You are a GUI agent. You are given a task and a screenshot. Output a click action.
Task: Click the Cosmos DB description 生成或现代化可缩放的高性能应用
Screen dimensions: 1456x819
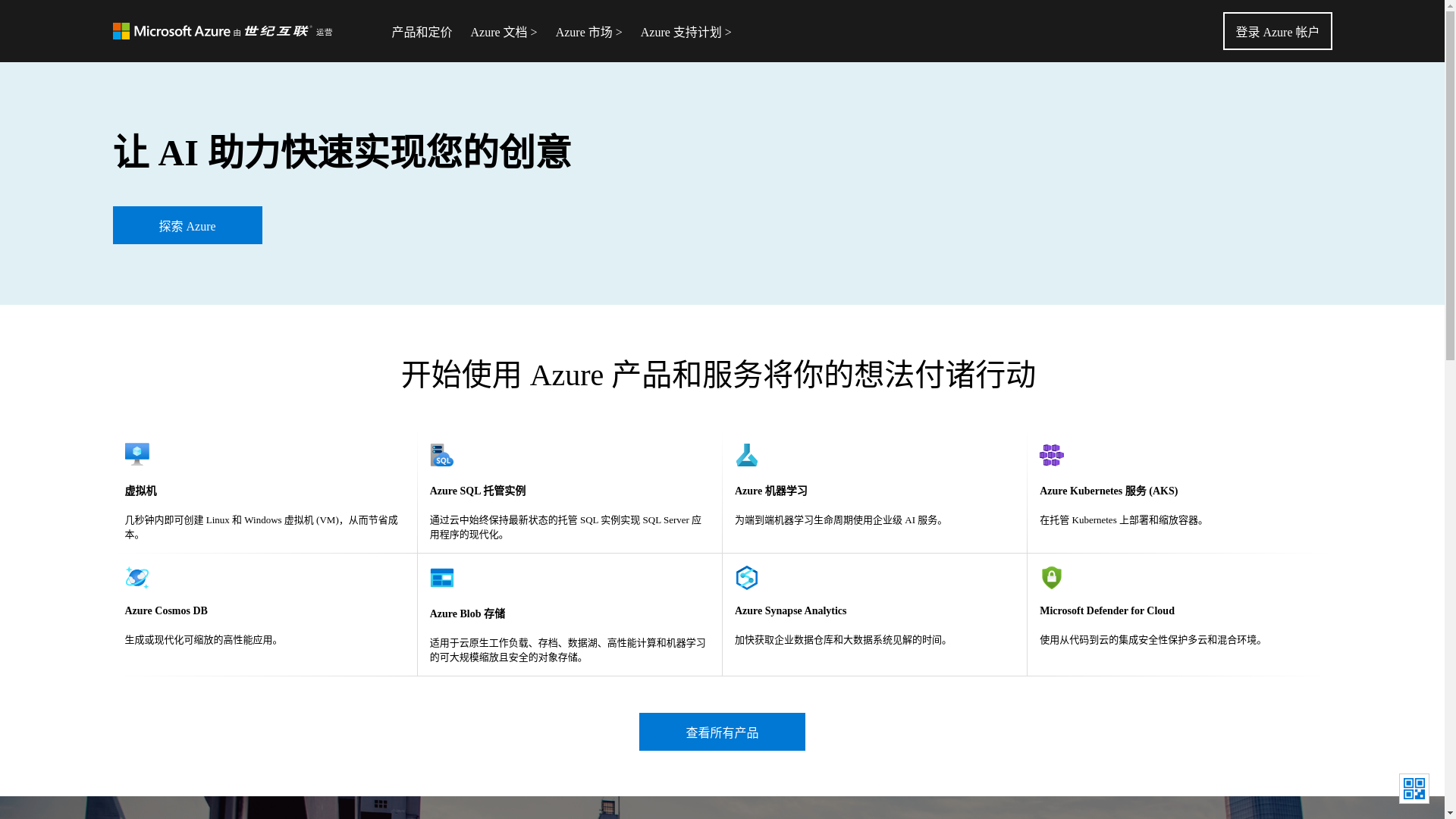coord(204,640)
